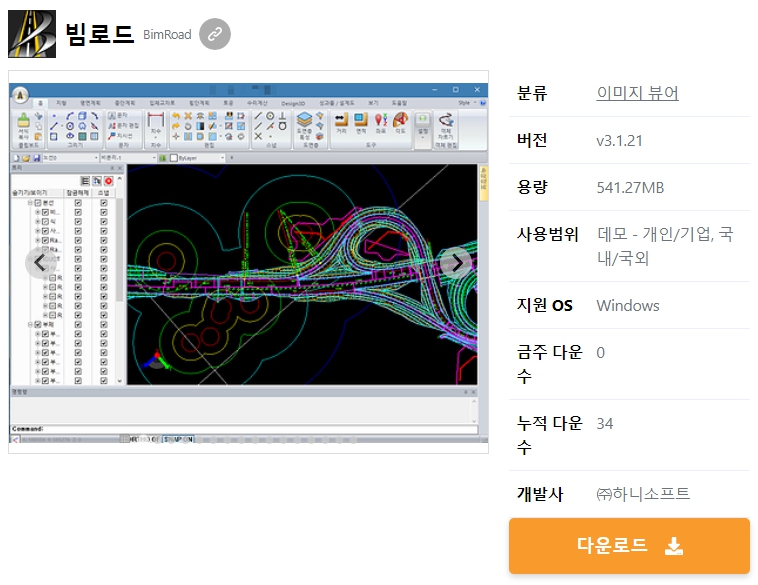Click the red record icon in tree panel
The image size is (758, 585).
pos(109,181)
